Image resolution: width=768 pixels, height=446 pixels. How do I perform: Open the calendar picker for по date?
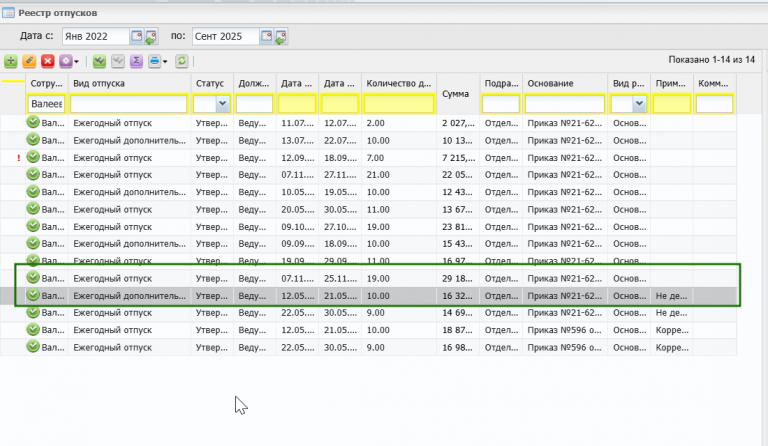click(x=266, y=36)
